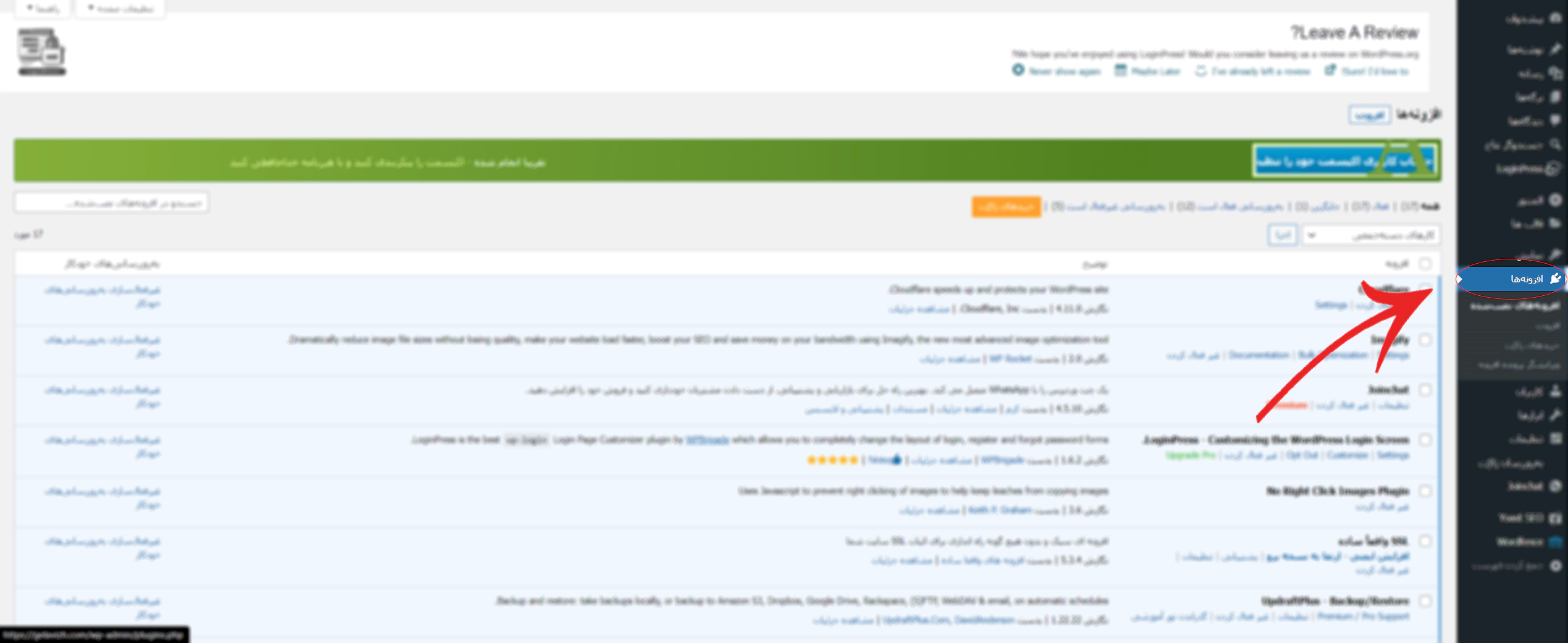The width and height of the screenshot is (1568, 643).
Task: Open Cloudflare plugin Settings link
Action: (x=1331, y=305)
